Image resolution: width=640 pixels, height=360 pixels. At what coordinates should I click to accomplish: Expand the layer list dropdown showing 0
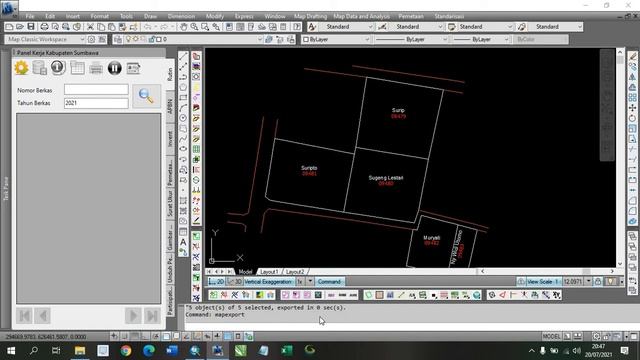pyautogui.click(x=260, y=39)
